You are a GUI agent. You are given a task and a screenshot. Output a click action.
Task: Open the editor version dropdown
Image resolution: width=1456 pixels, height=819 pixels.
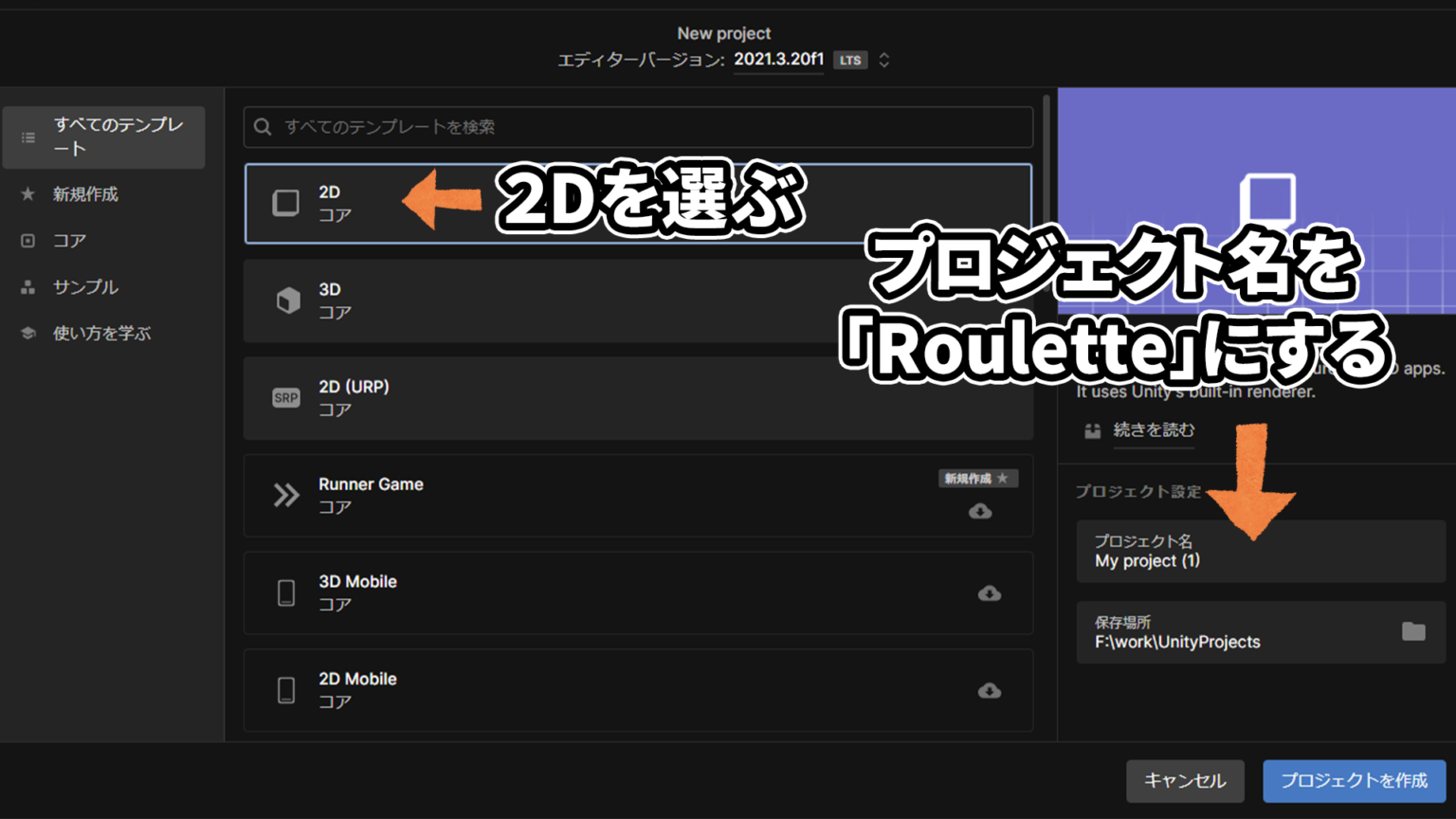coord(883,59)
